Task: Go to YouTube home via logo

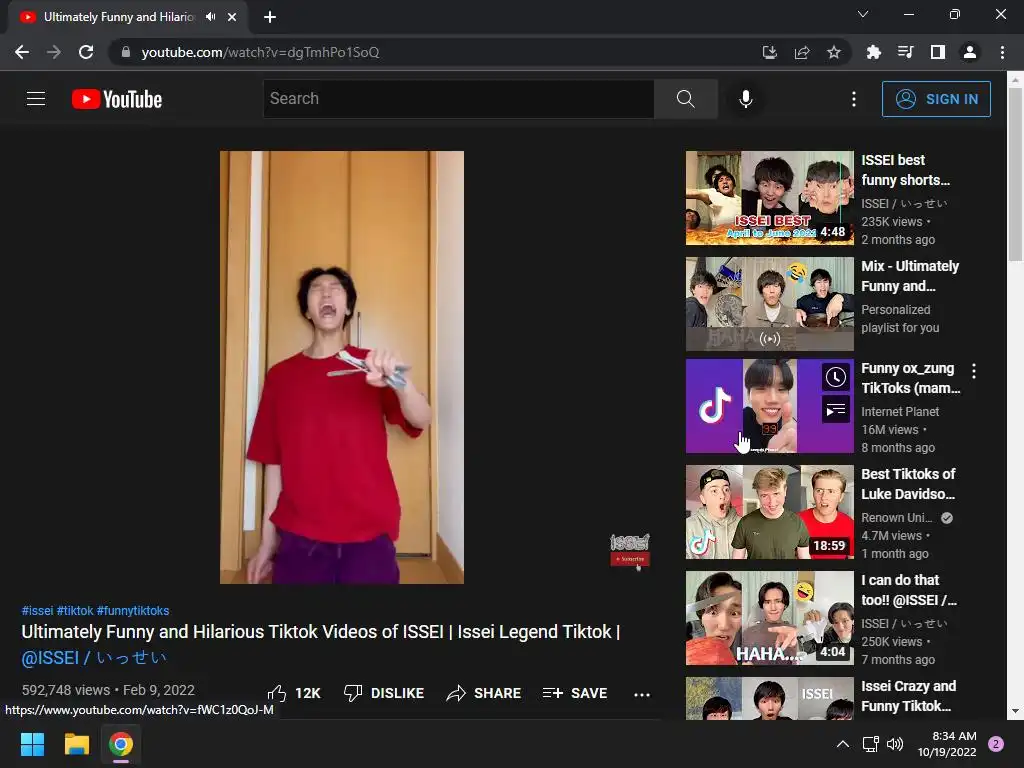Action: pos(117,99)
